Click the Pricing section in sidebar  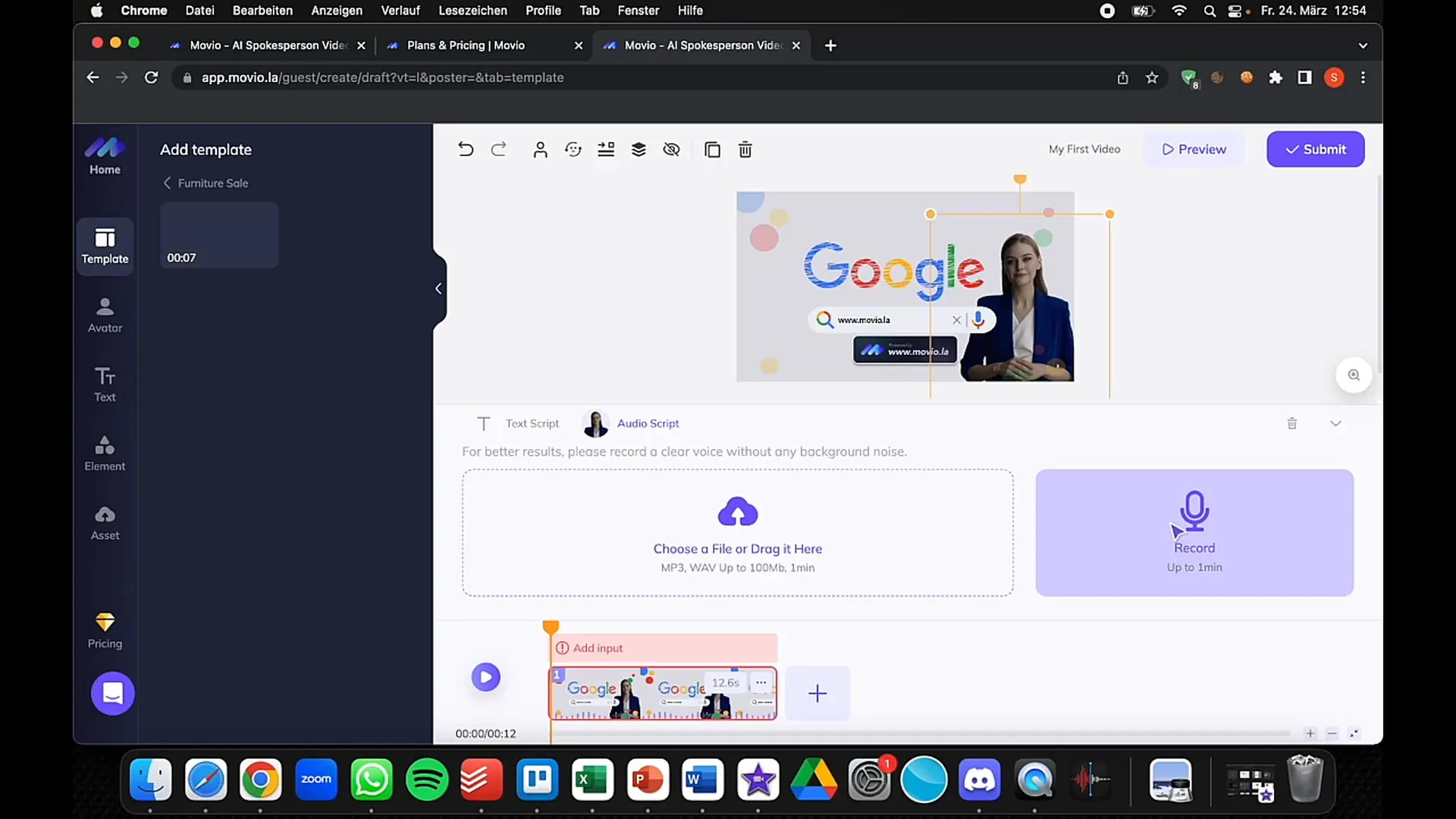(x=105, y=630)
